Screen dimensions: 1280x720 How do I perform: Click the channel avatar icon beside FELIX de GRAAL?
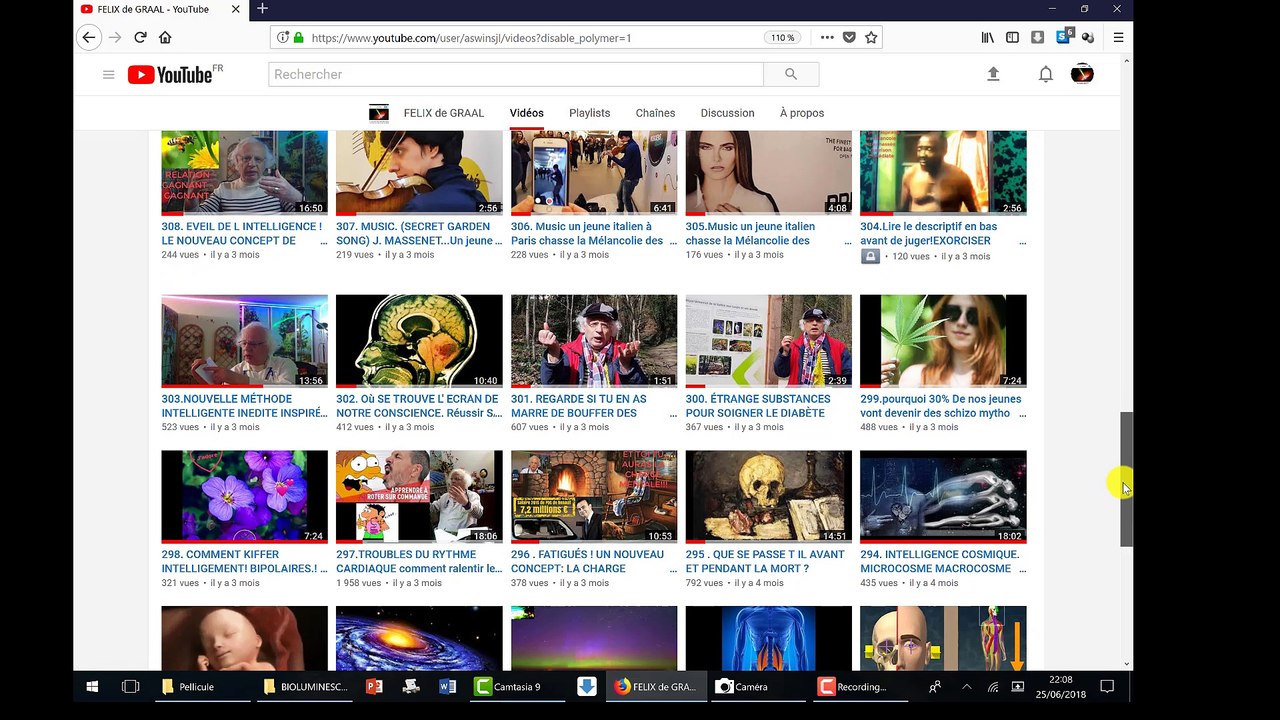point(379,113)
